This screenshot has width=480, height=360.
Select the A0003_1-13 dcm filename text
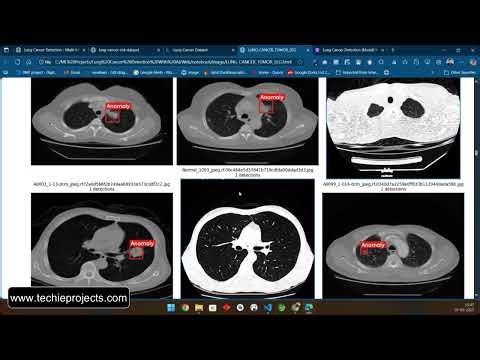pyautogui.click(x=102, y=184)
